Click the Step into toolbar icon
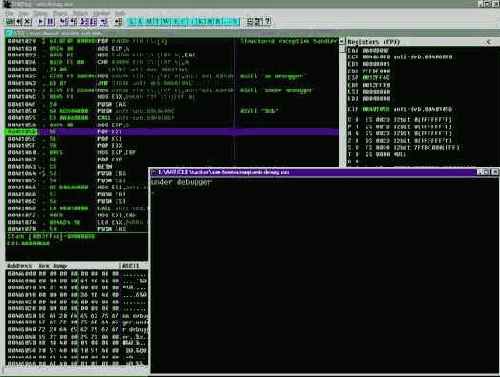500x377 pixels. (x=64, y=22)
